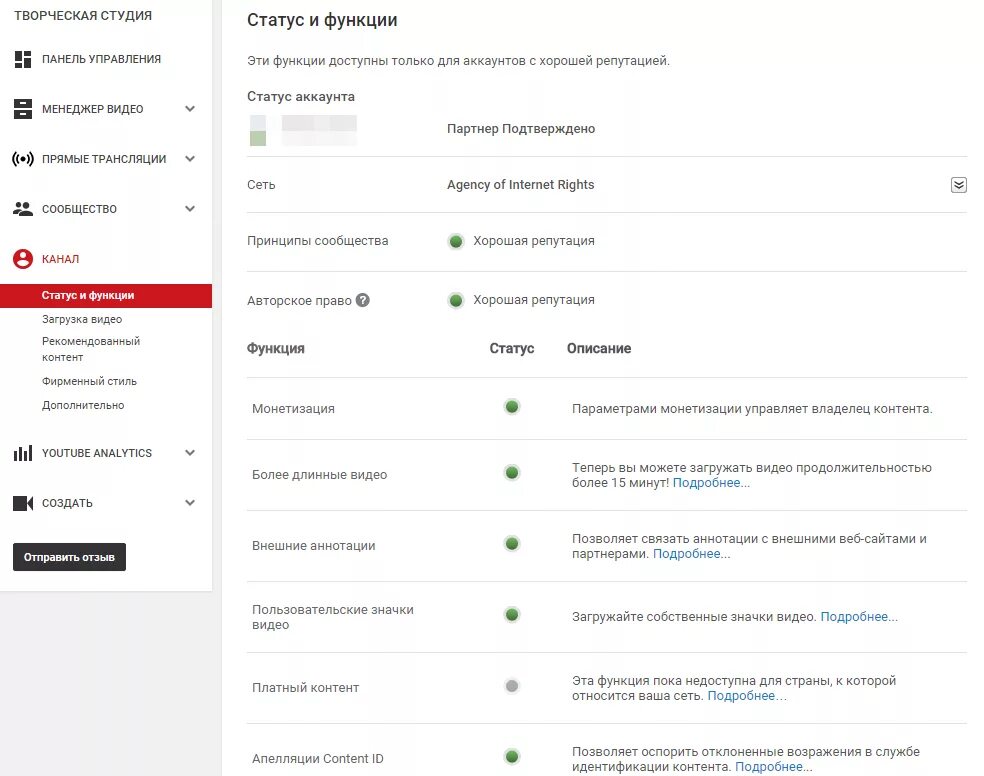Open Сообщество menu item
The width and height of the screenshot is (984, 776).
[x=80, y=210]
